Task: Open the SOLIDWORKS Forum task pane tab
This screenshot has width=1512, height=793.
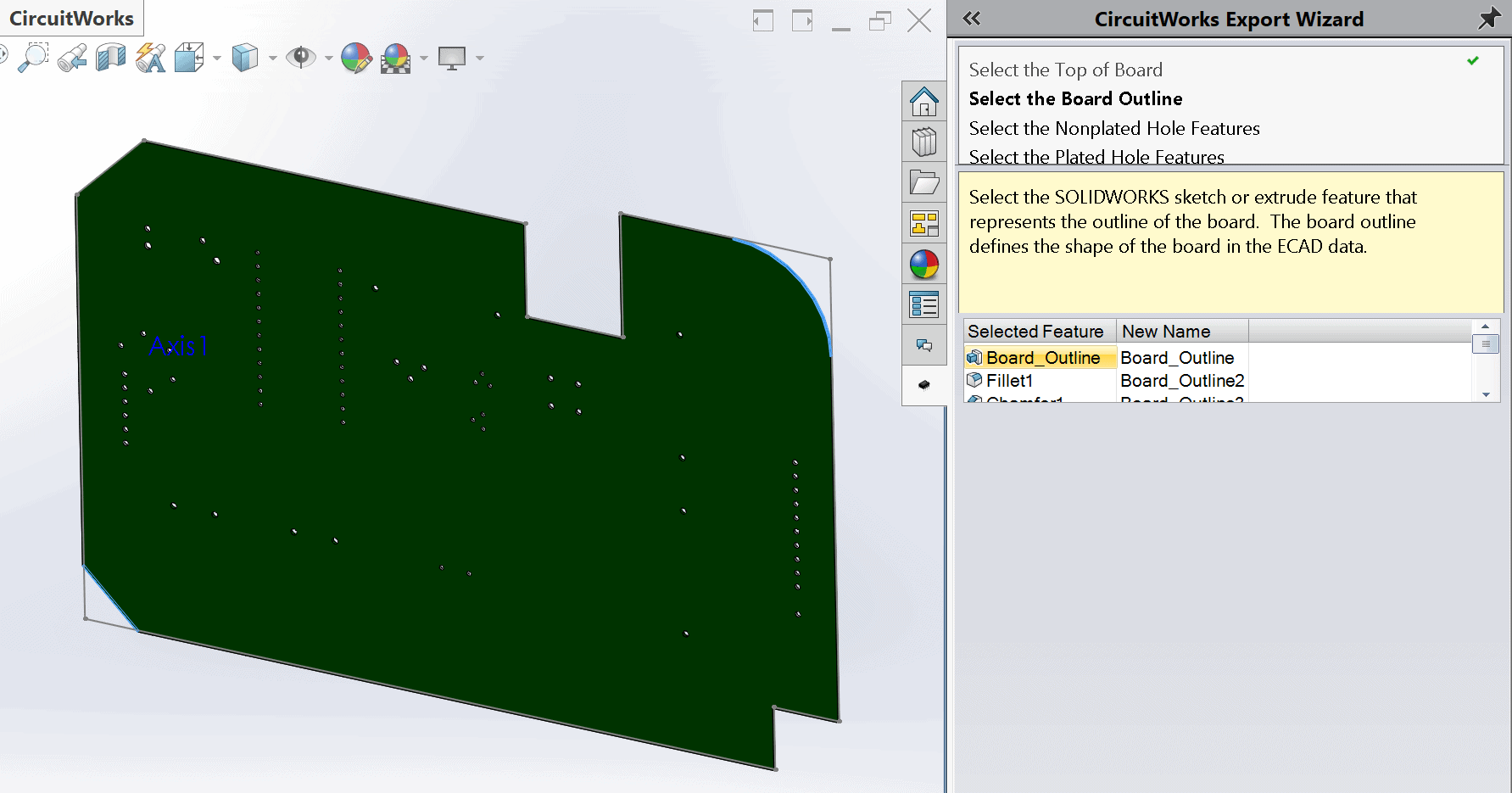Action: [924, 345]
